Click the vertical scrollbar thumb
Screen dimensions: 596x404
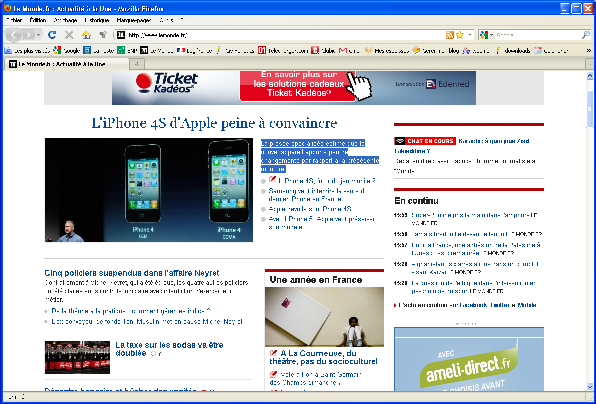590,109
